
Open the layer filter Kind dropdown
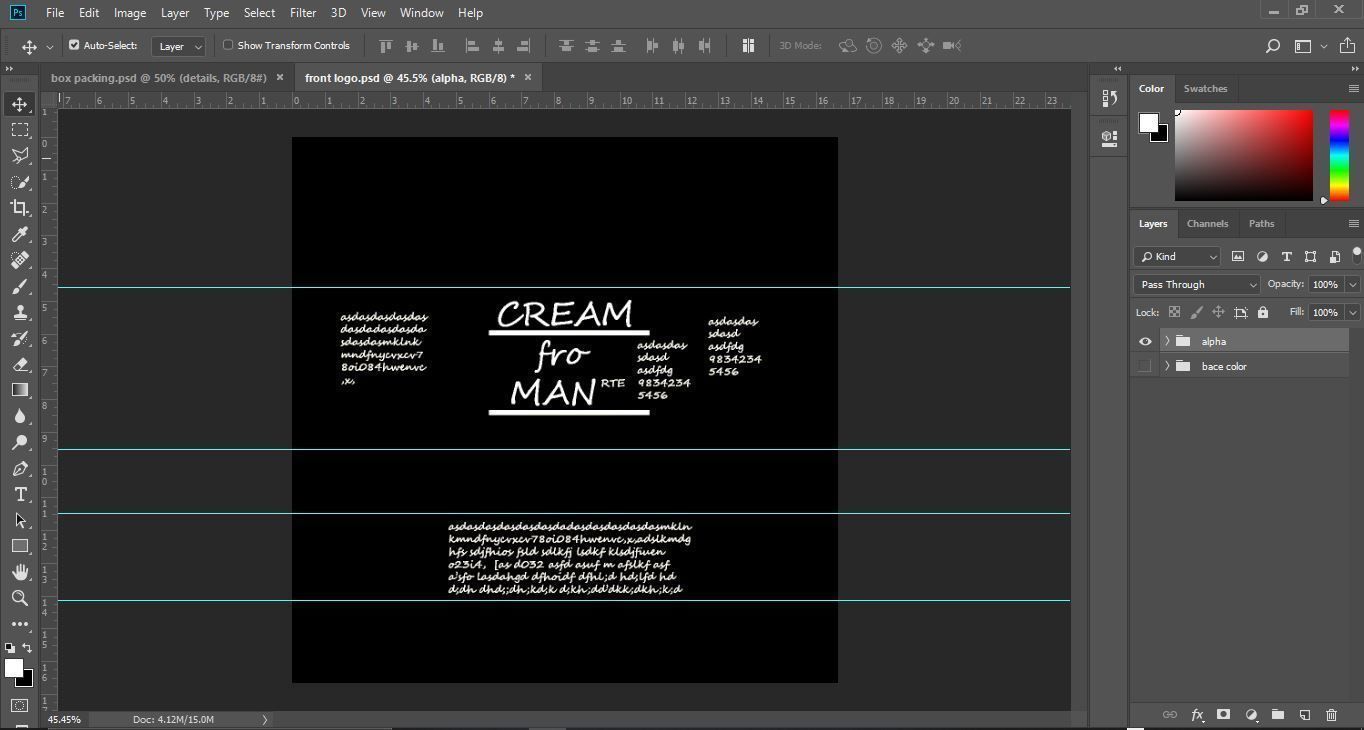click(x=1177, y=256)
